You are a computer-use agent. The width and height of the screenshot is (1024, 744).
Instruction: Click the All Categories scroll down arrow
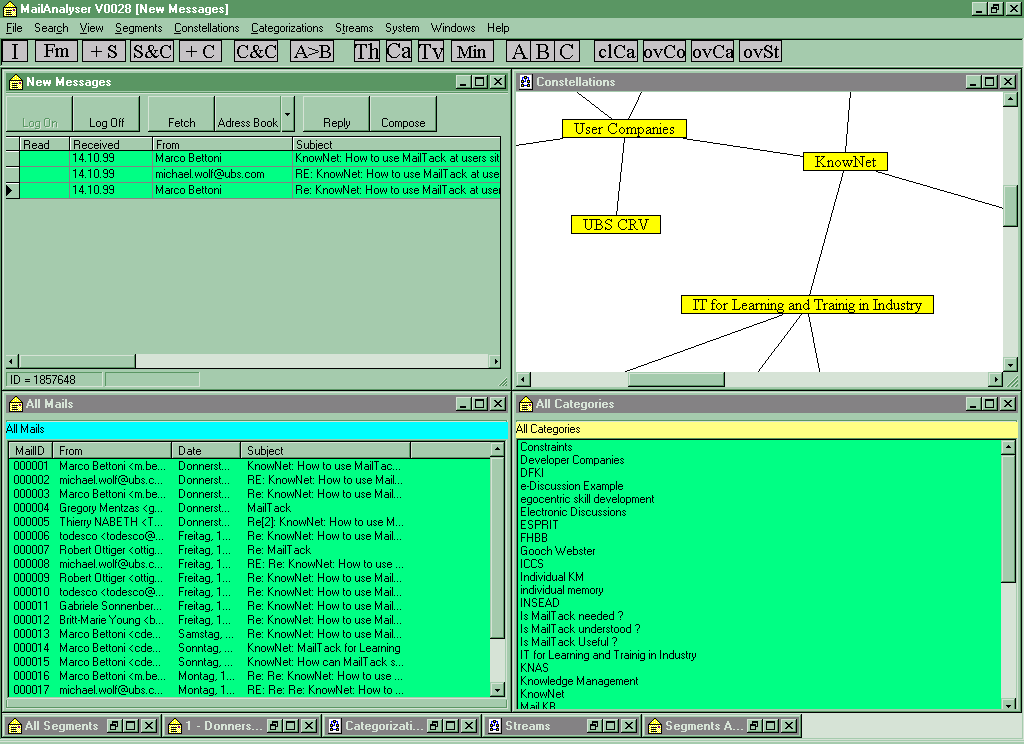1008,705
